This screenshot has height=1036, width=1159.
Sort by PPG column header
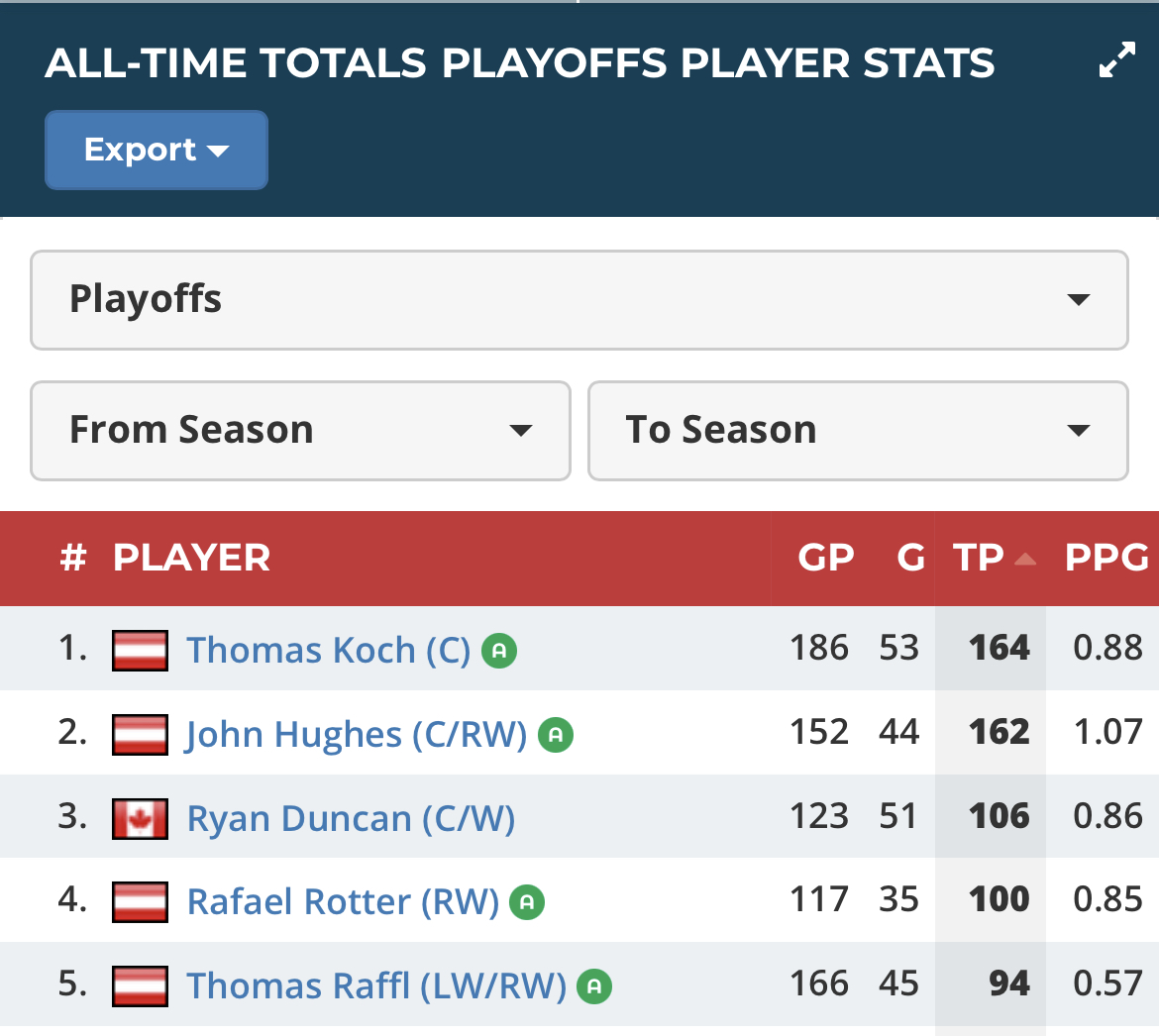pyautogui.click(x=1106, y=558)
